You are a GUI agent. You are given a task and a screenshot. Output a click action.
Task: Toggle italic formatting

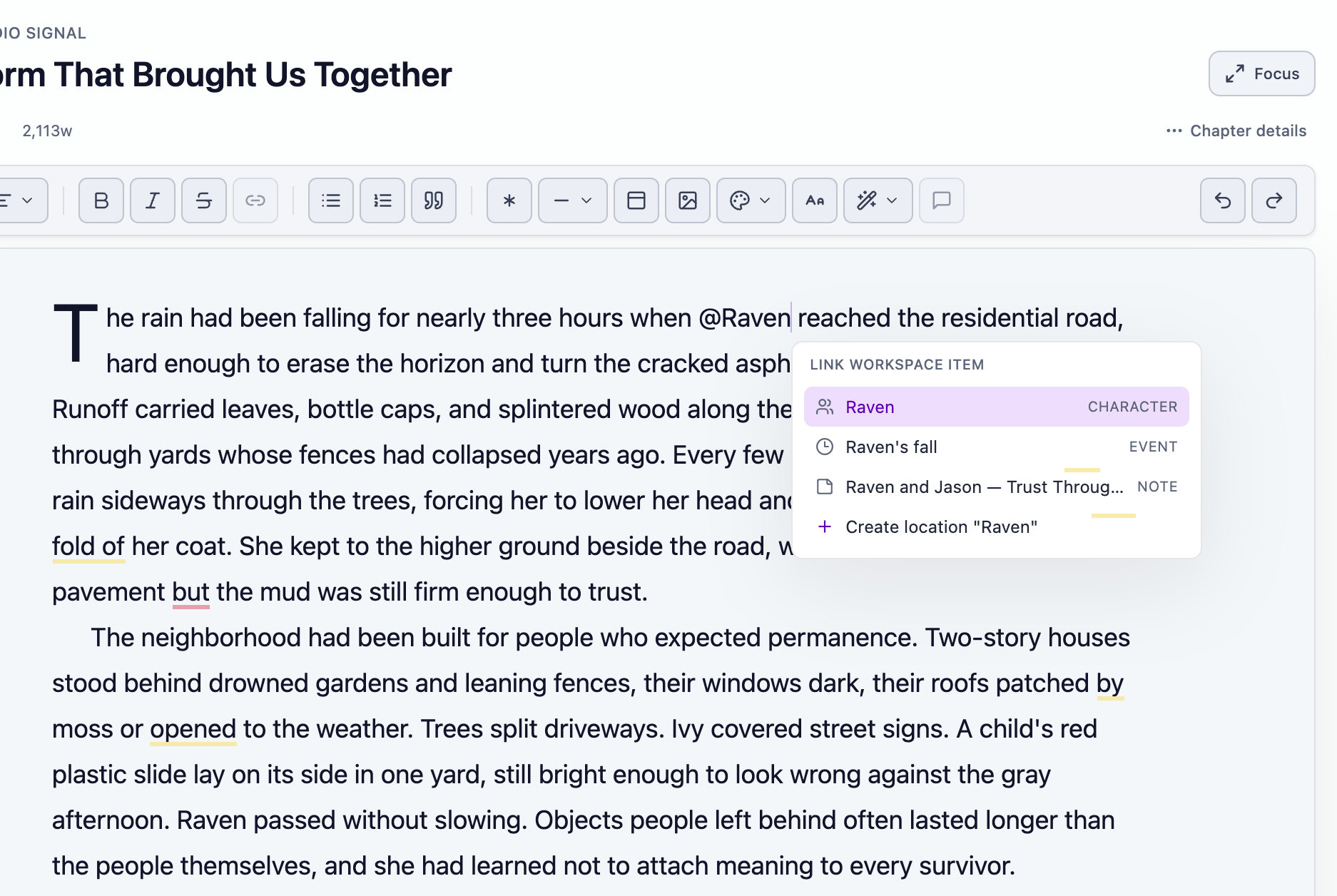coord(153,200)
